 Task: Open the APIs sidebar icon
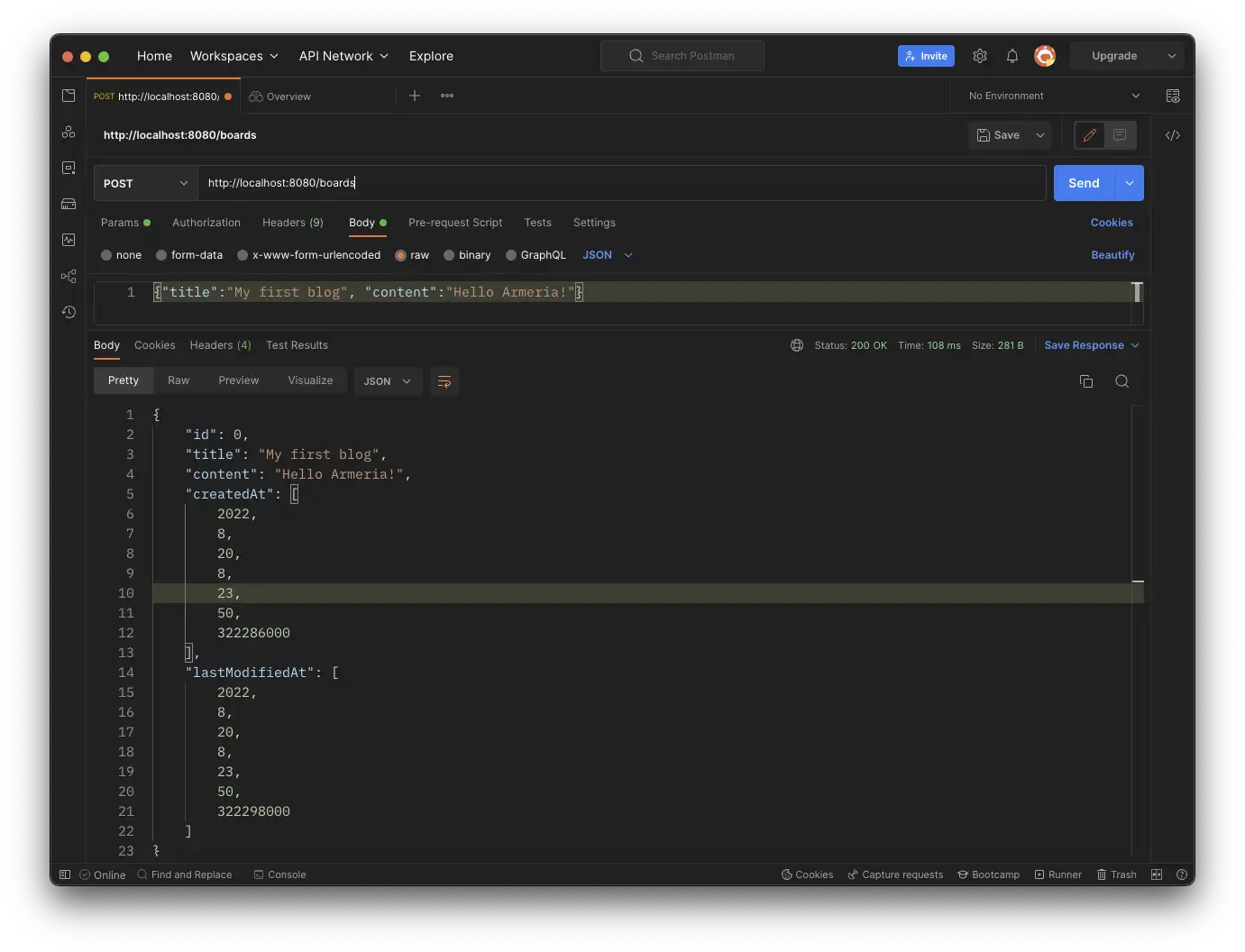tap(69, 132)
